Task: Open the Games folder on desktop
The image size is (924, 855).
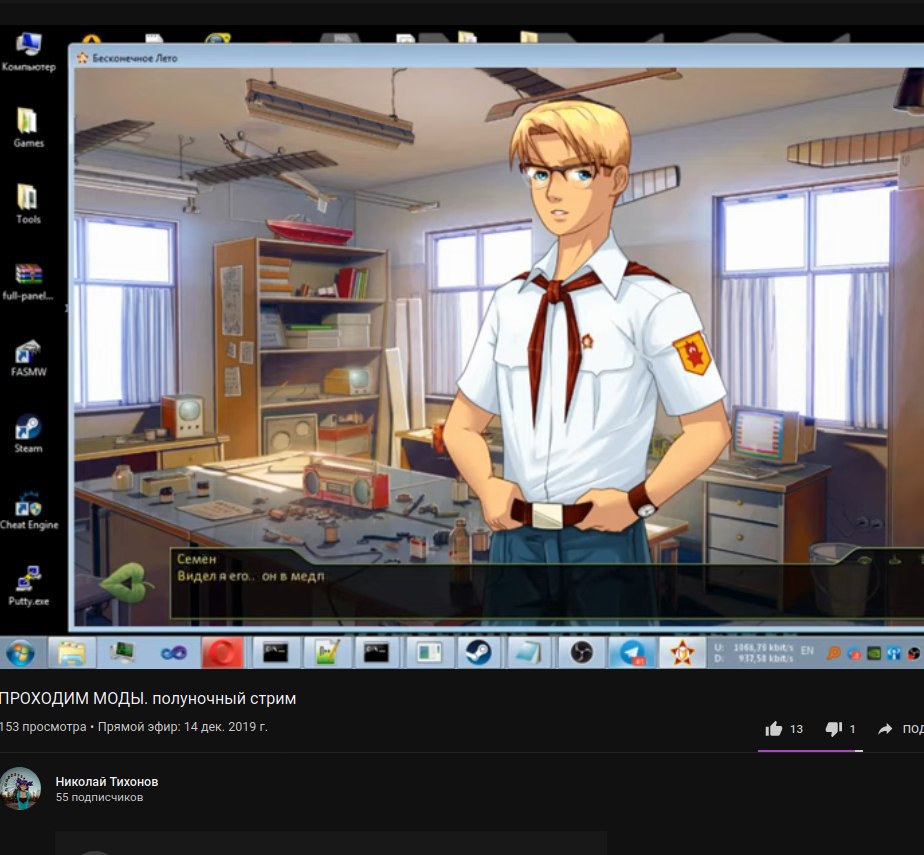Action: tap(28, 127)
